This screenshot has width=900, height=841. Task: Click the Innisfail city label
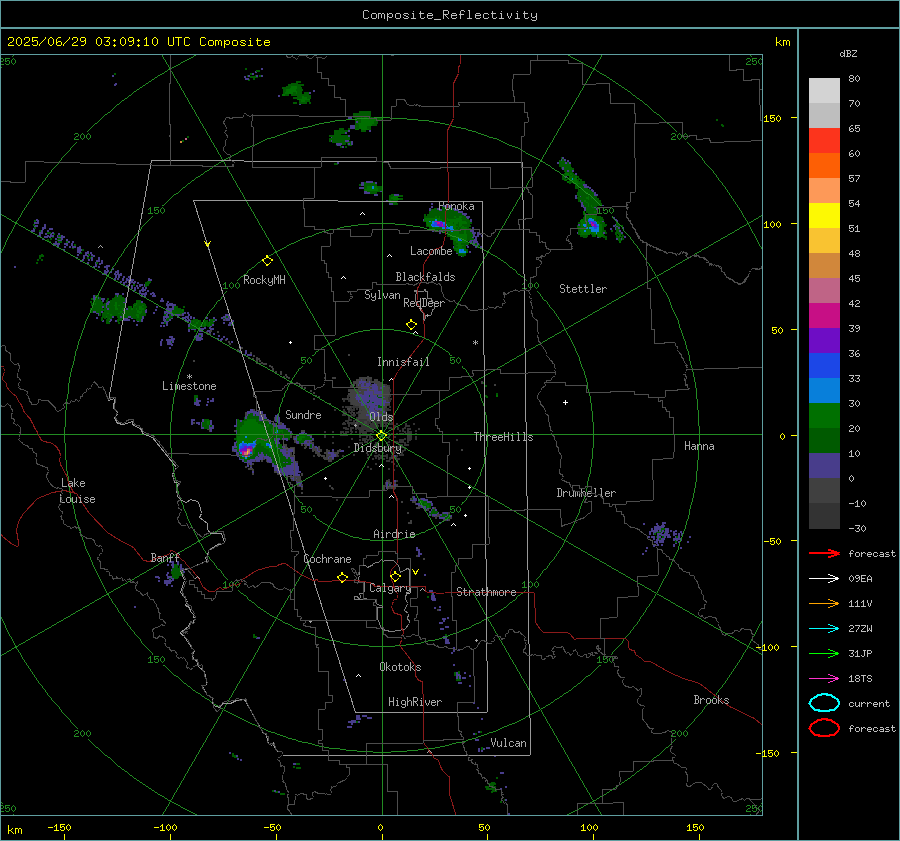[403, 362]
